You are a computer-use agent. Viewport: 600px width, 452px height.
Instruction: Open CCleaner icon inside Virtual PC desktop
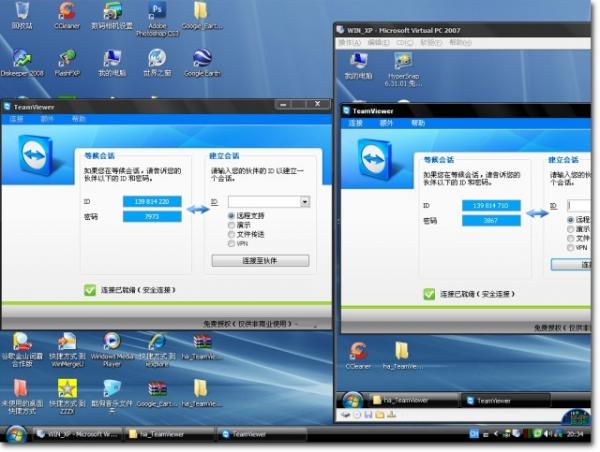[359, 351]
